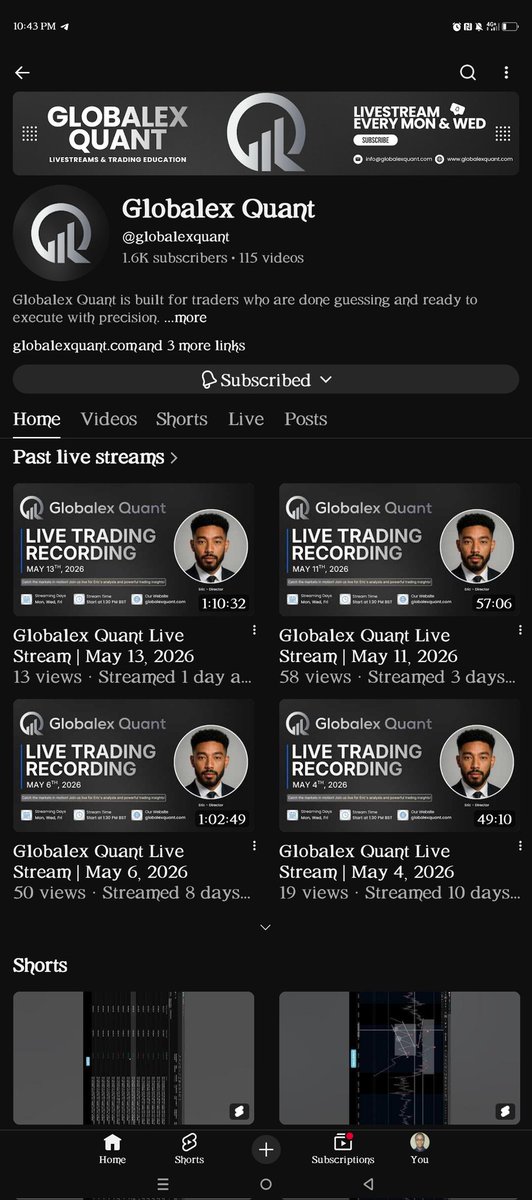Open options for May 4 stream
The width and height of the screenshot is (532, 1200).
coord(519,847)
